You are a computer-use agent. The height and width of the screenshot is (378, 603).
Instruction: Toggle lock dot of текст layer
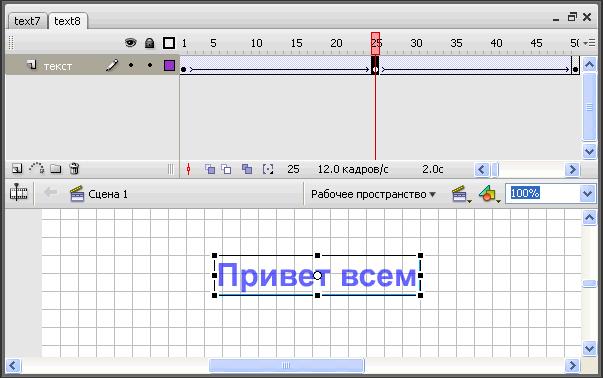(150, 65)
